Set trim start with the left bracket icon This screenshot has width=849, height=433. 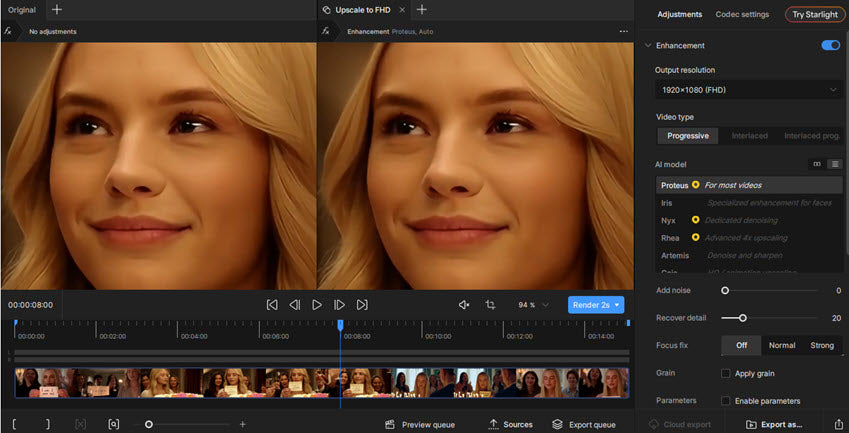tap(14, 424)
